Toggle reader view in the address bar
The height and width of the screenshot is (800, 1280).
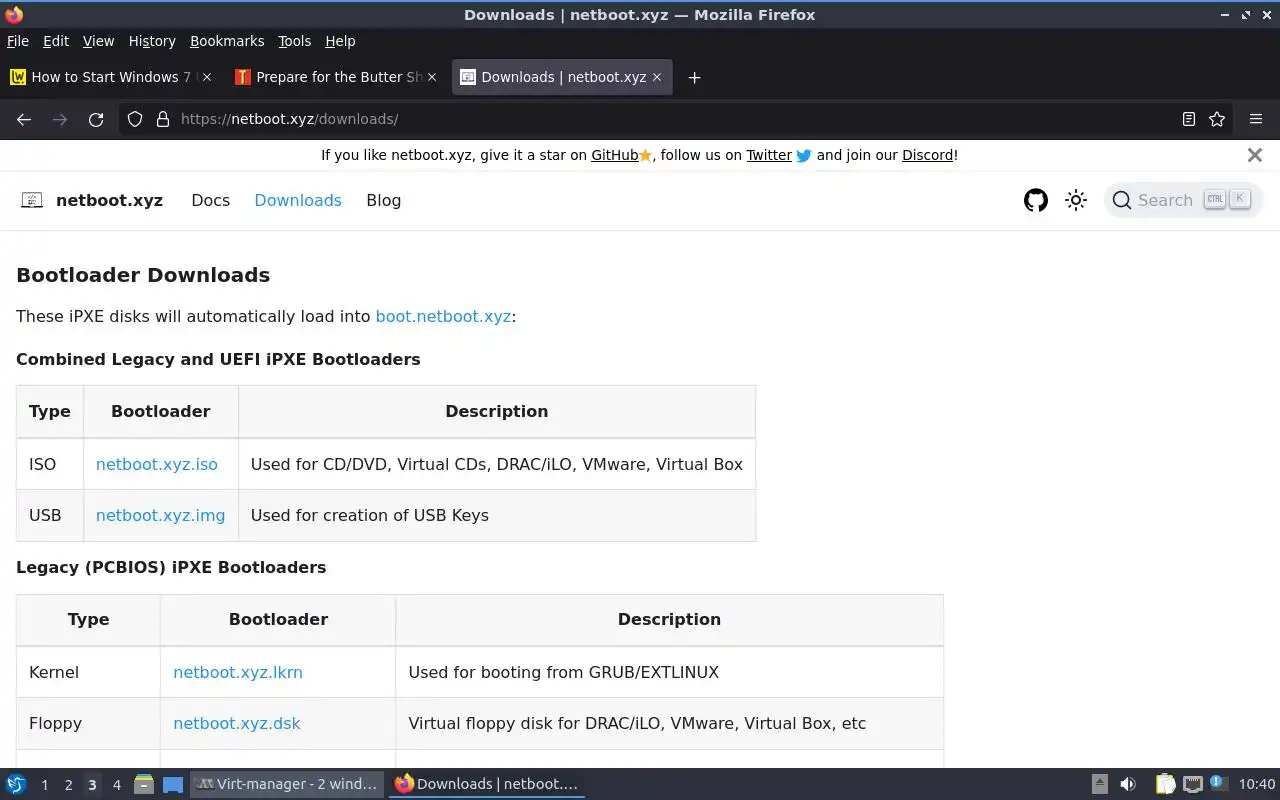tap(1189, 119)
